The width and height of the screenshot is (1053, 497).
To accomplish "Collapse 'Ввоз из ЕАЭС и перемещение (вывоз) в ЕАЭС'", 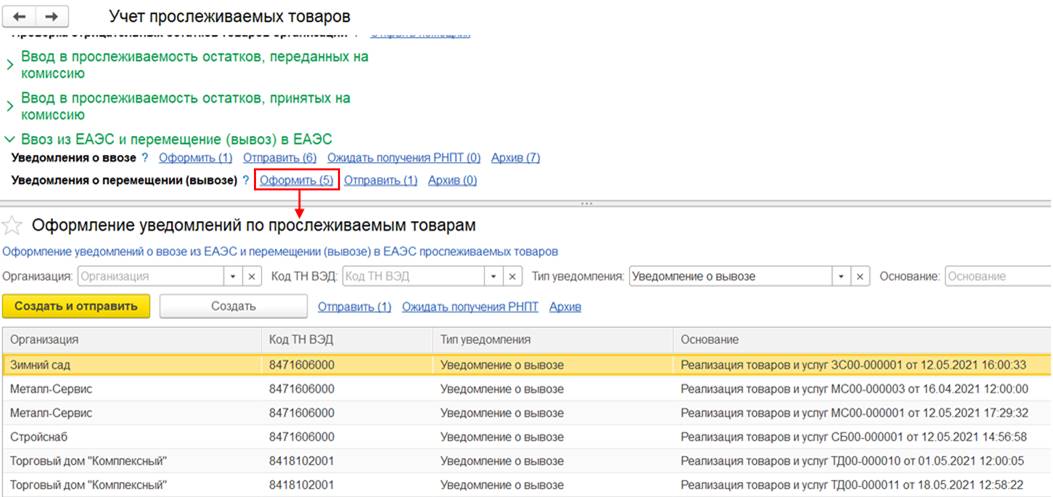I will click(10, 139).
